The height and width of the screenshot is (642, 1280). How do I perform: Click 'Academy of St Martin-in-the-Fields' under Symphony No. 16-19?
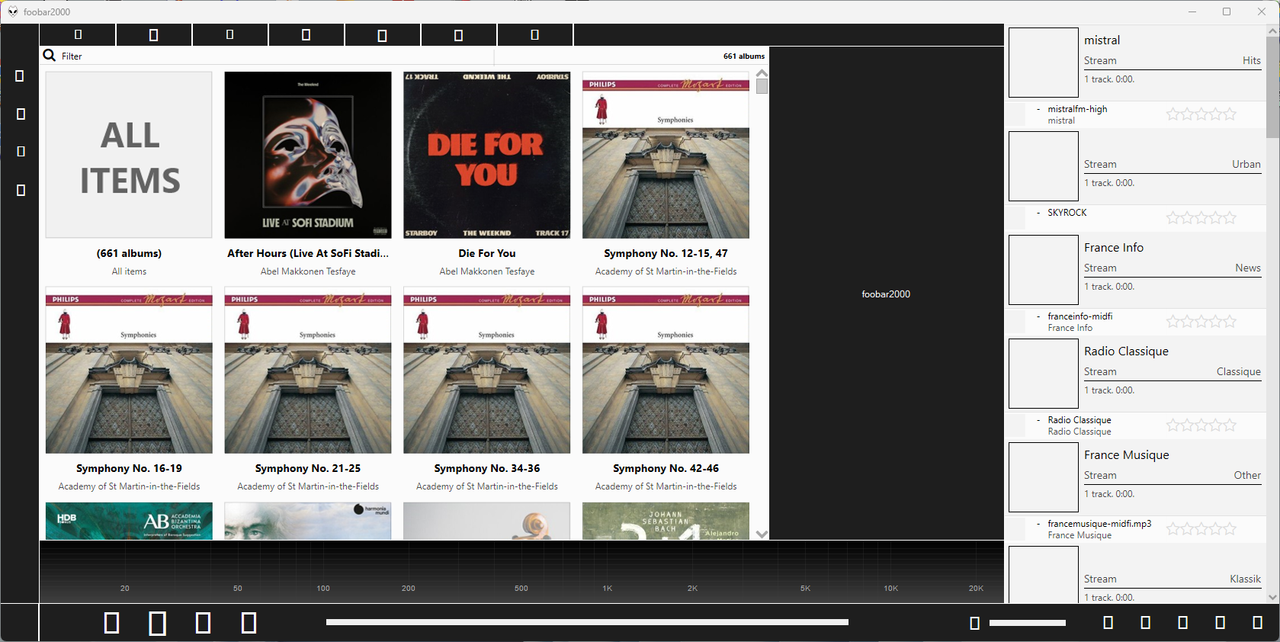click(129, 486)
